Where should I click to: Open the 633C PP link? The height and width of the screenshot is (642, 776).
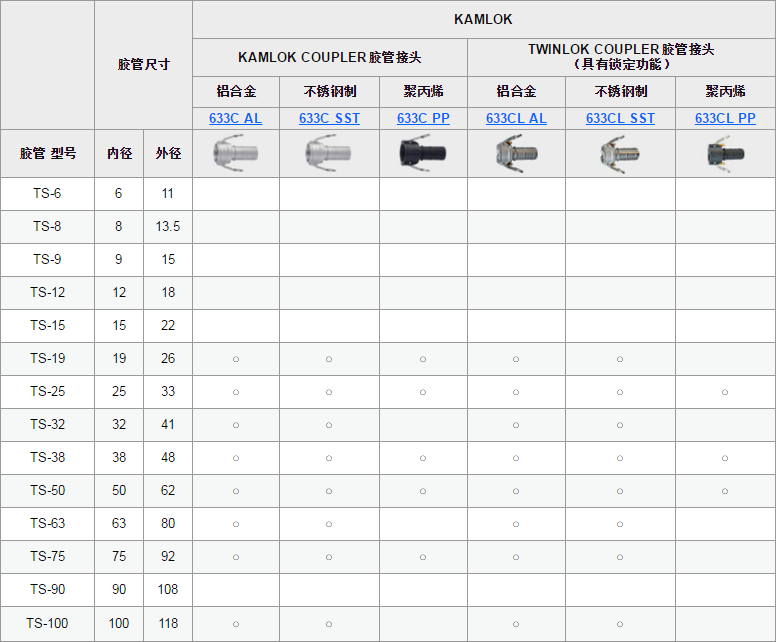point(423,118)
